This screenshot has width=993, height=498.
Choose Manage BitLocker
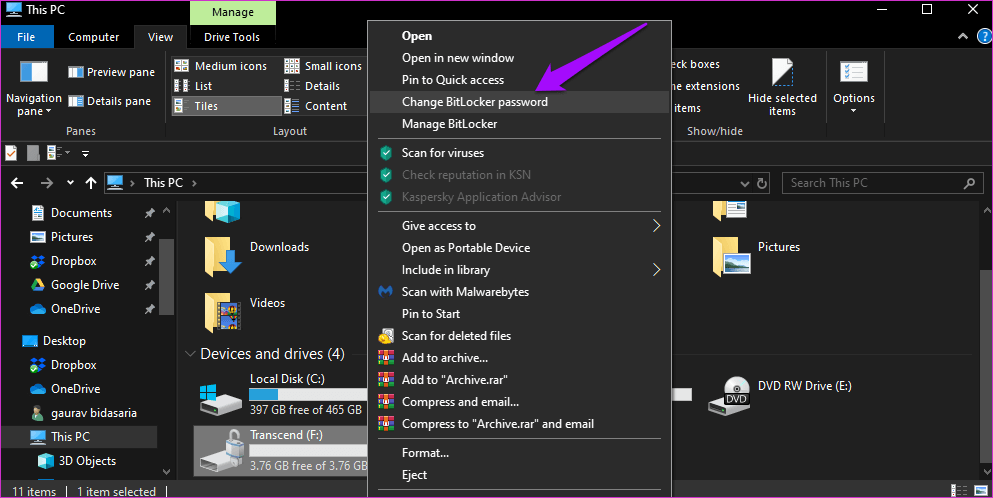519,124
